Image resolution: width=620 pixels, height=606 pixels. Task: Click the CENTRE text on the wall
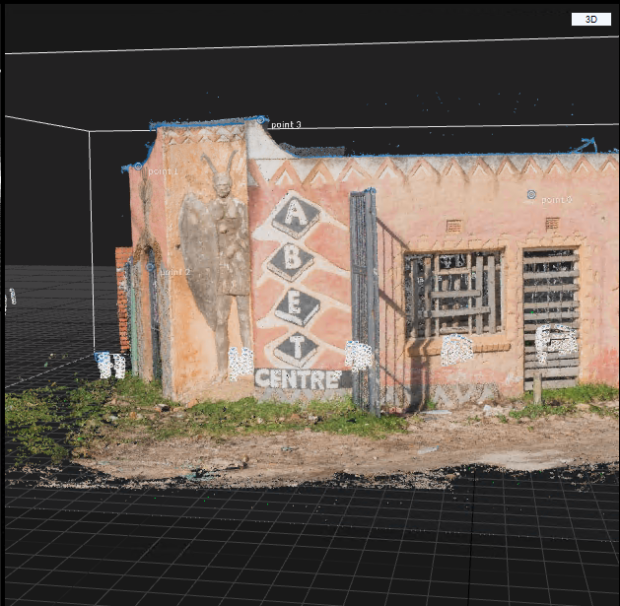[x=297, y=379]
